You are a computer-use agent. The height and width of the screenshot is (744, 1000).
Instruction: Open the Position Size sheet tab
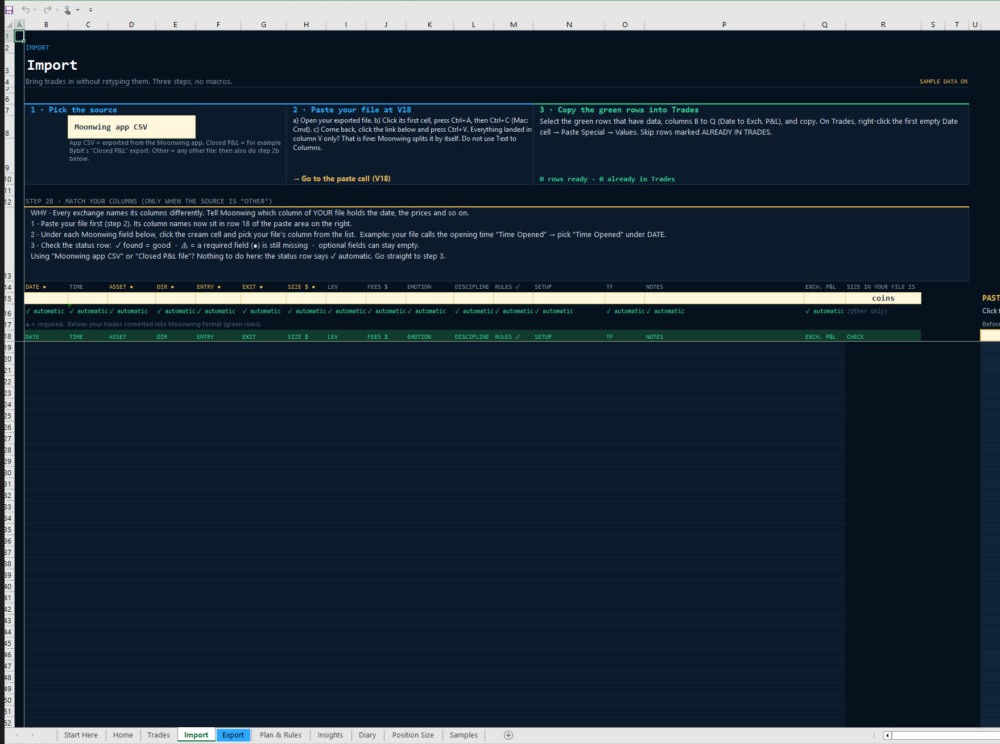413,735
